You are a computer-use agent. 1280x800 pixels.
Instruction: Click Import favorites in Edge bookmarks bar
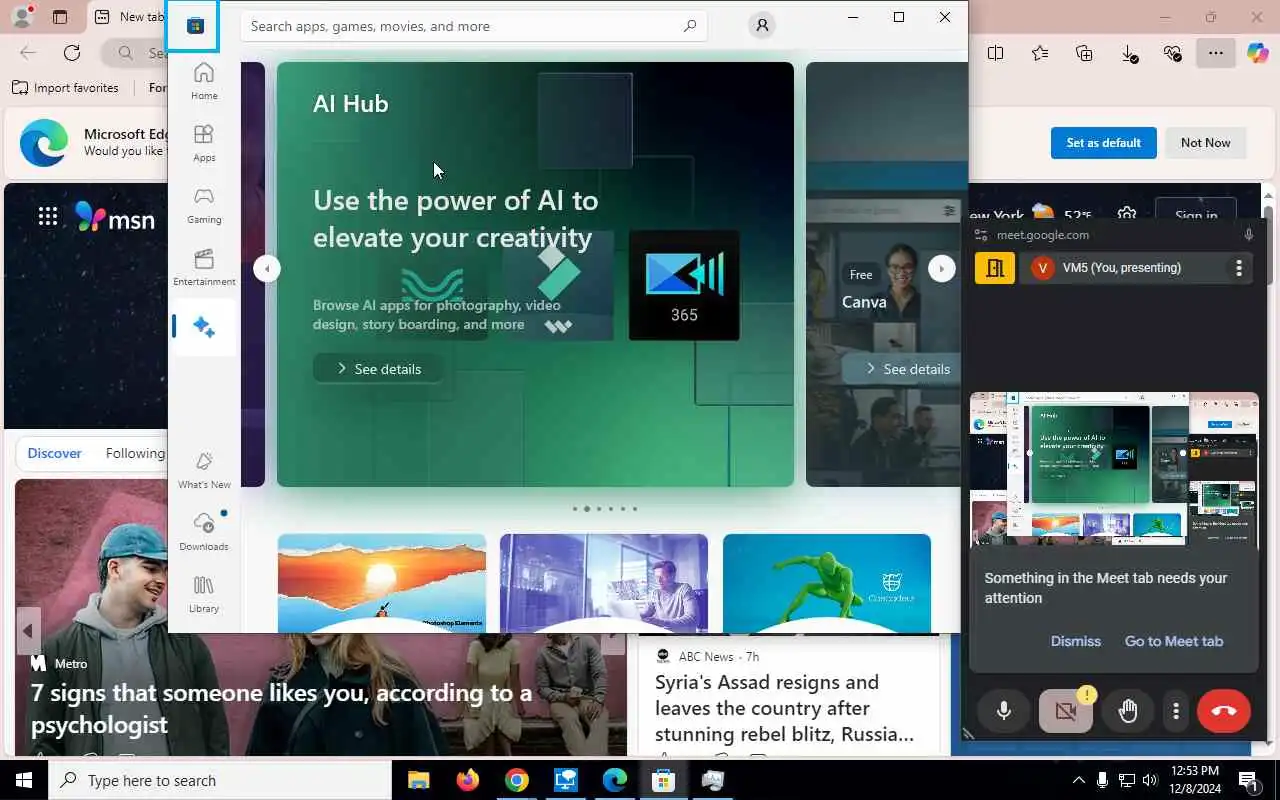65,87
